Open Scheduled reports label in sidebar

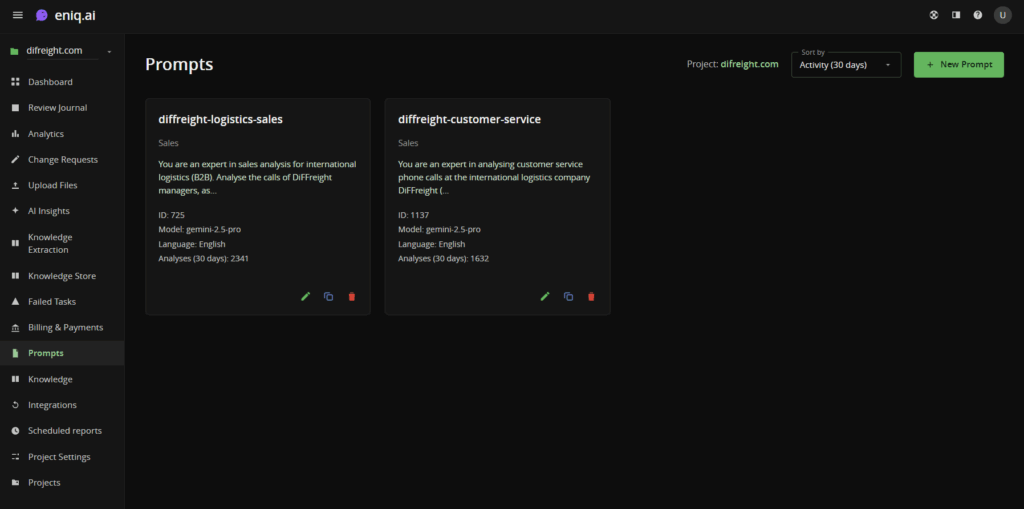[x=65, y=431]
